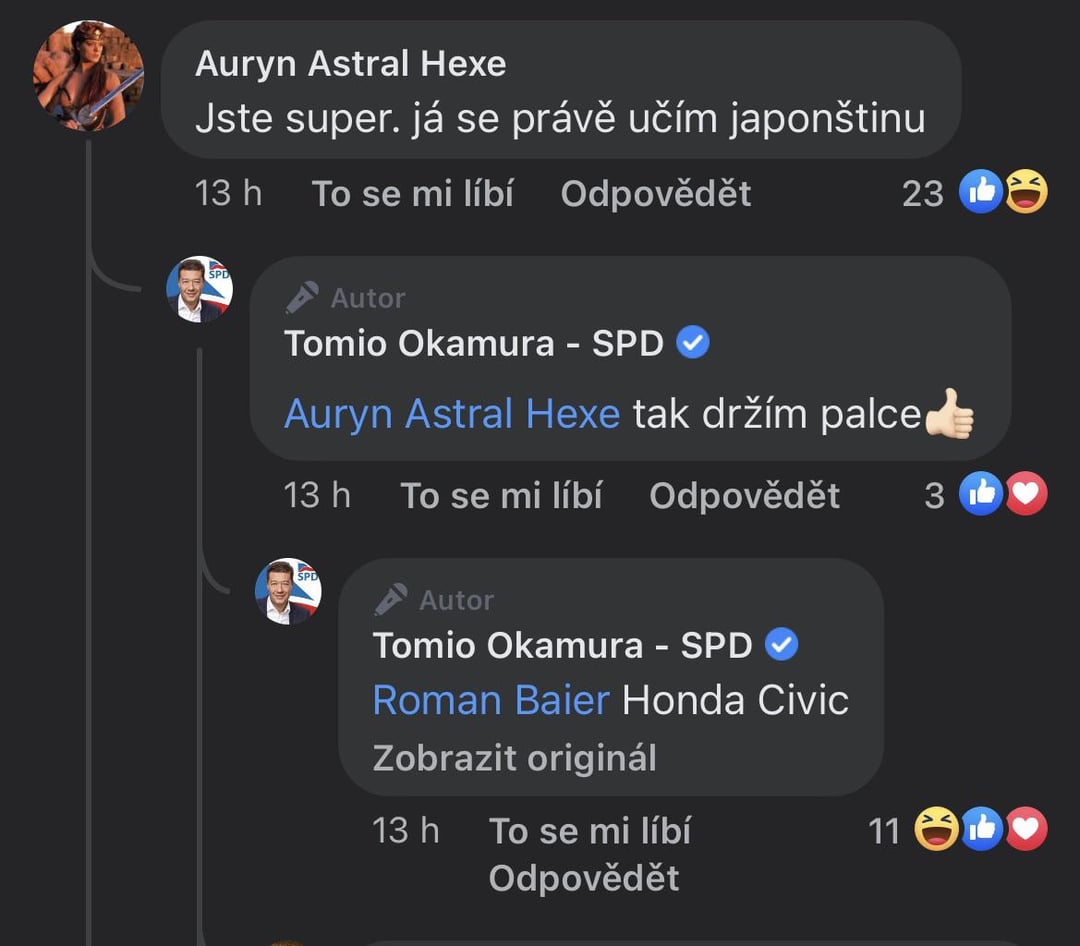Show the original via 'Zobrazit originál'
Screen dimensions: 1080x946
515,758
